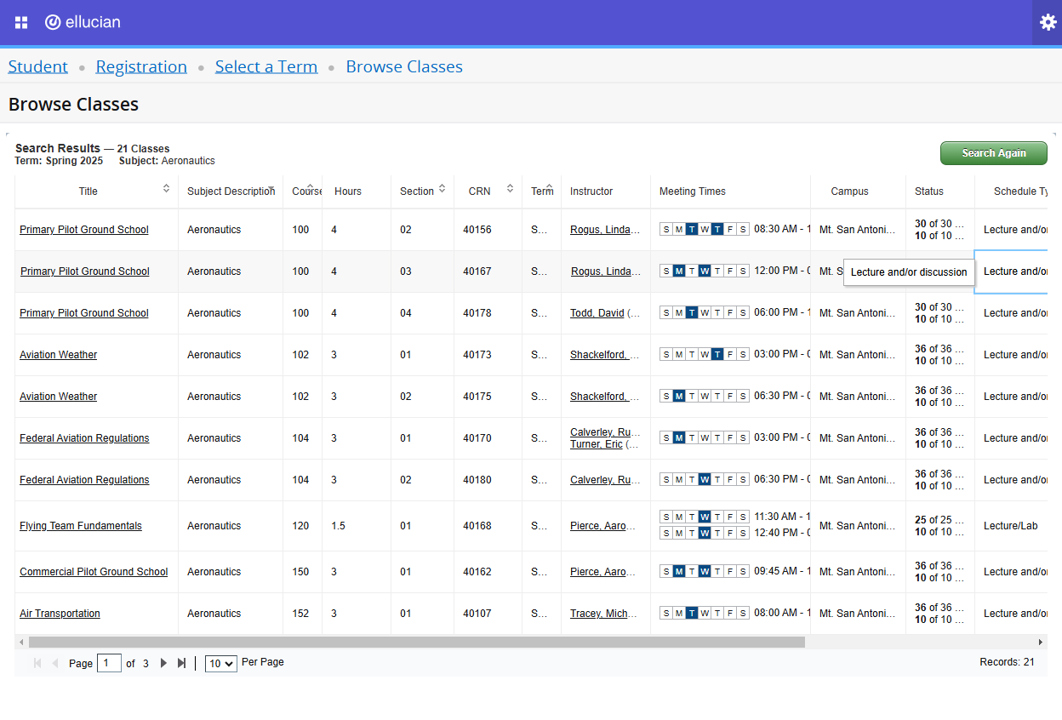Click Student breadcrumb link
Image resolution: width=1062 pixels, height=720 pixels.
point(38,67)
